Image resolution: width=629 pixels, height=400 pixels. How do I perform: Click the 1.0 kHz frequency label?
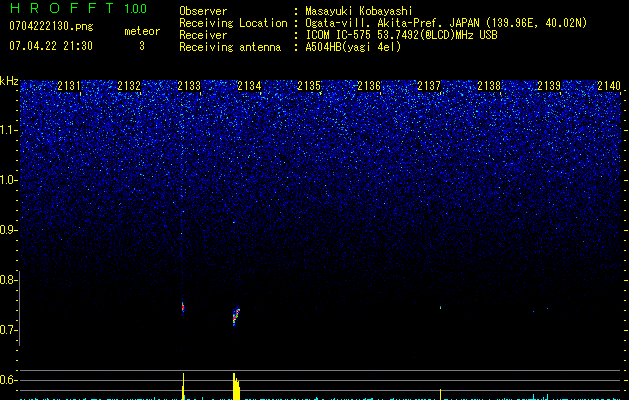(8, 180)
